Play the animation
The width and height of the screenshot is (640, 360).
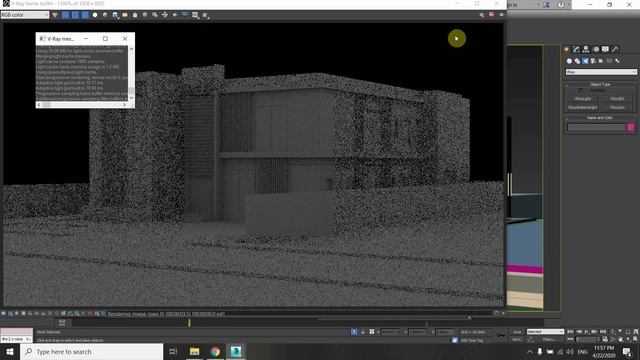587,332
